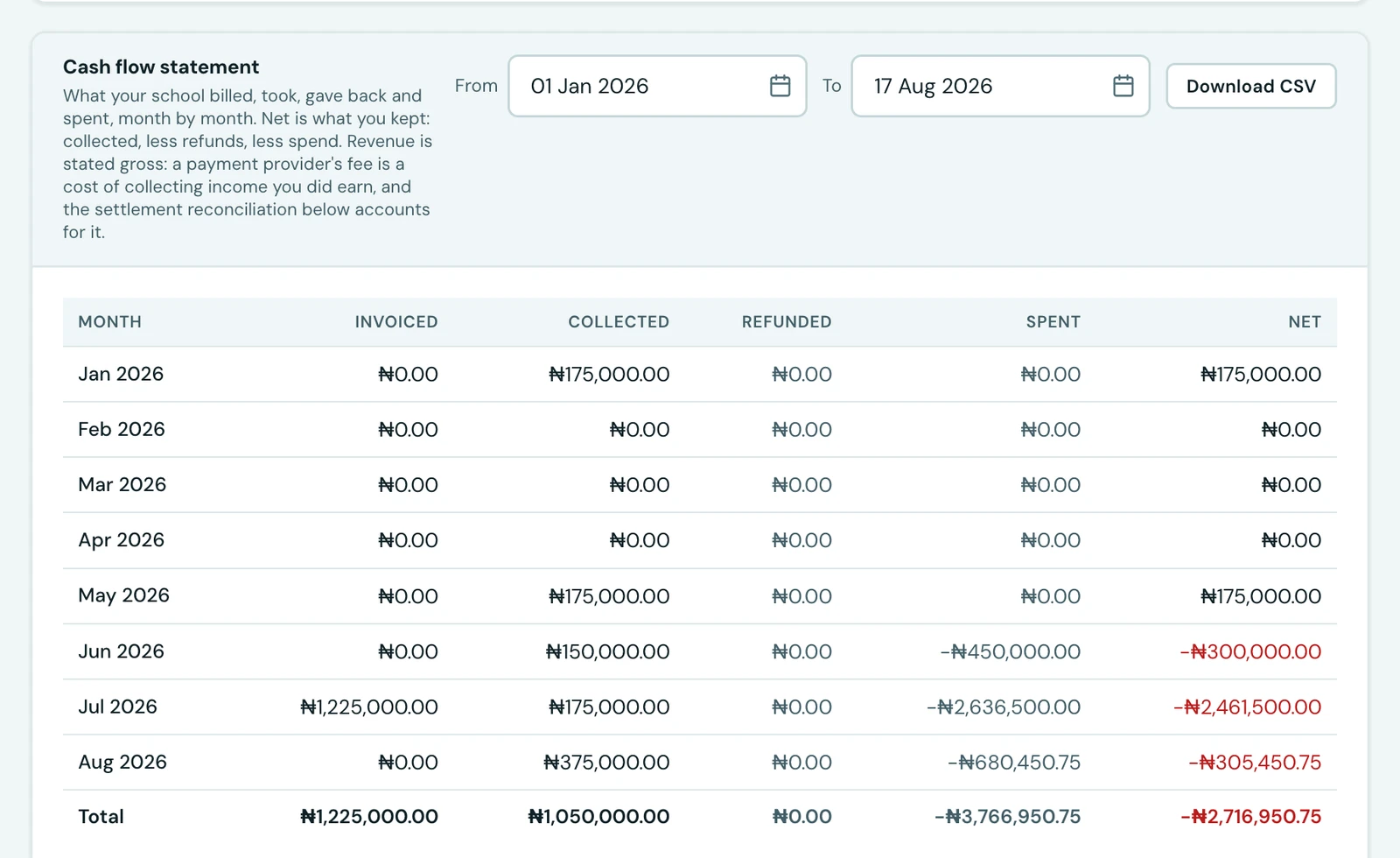Image resolution: width=1400 pixels, height=858 pixels.
Task: Select the Feb 2026 row label
Action: 122,429
